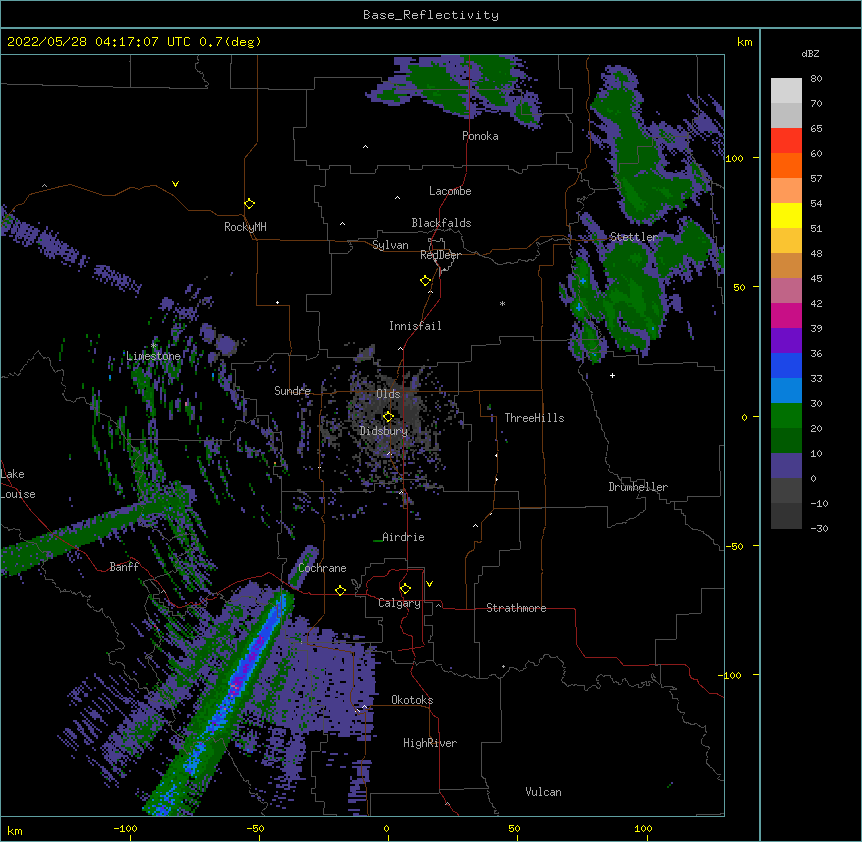Click the RedDeer city label
Viewport: 862px width, 842px height.
tap(440, 255)
